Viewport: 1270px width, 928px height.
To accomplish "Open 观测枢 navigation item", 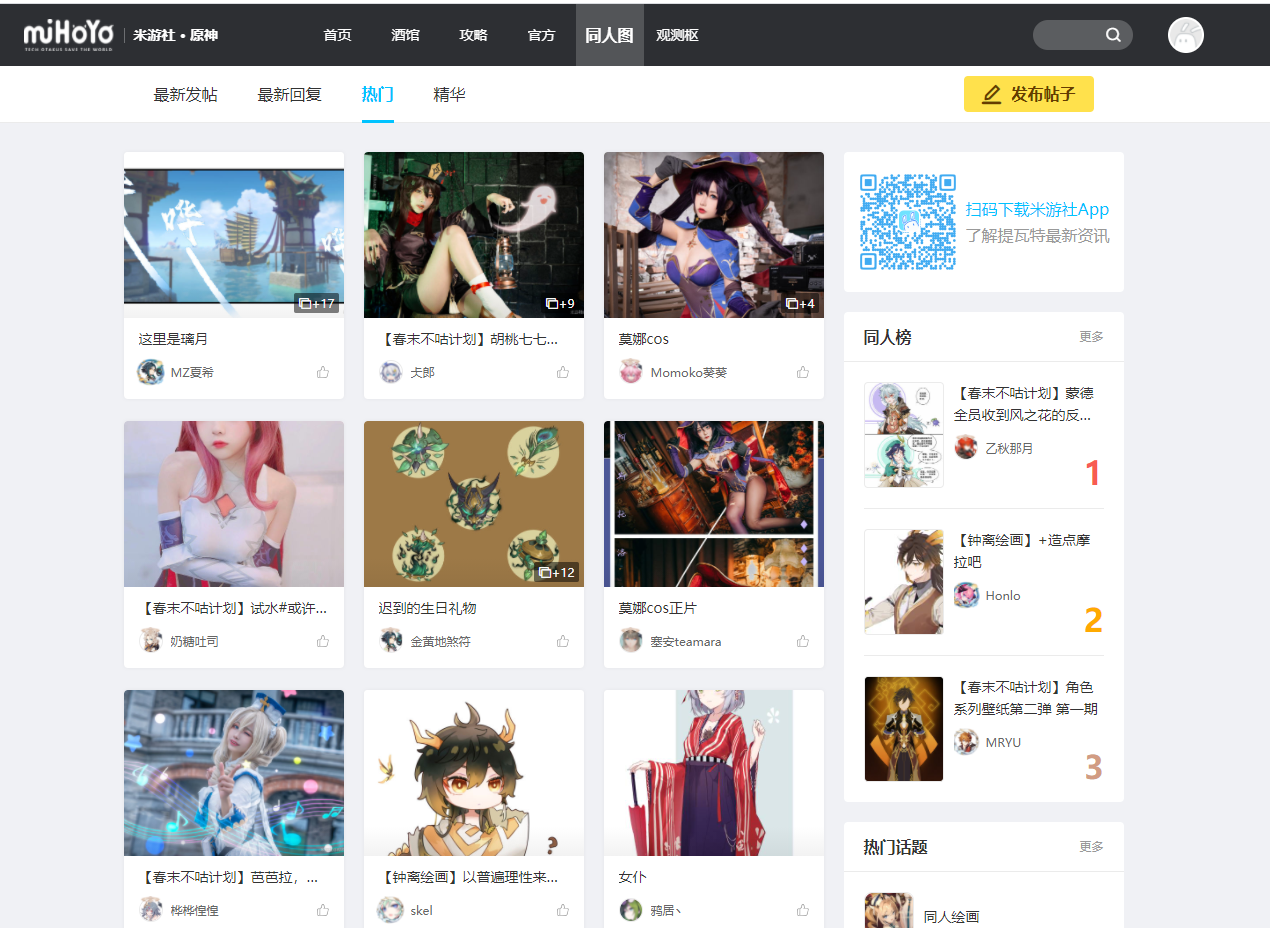I will pyautogui.click(x=677, y=35).
